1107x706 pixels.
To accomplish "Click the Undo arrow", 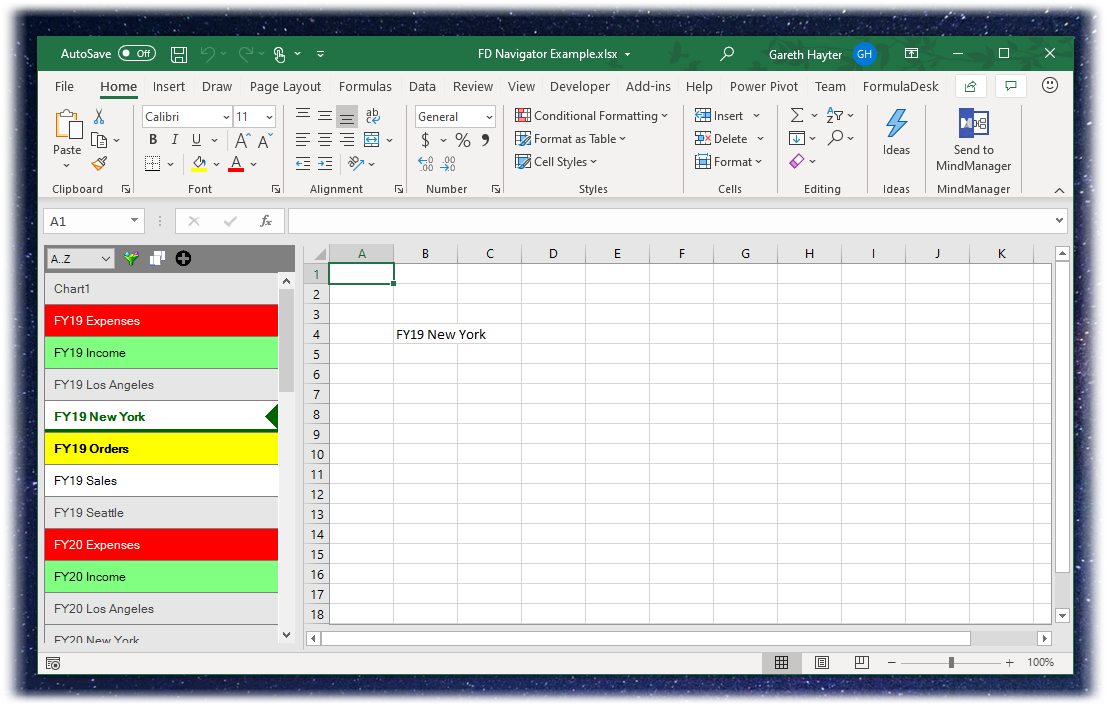I will pos(208,54).
